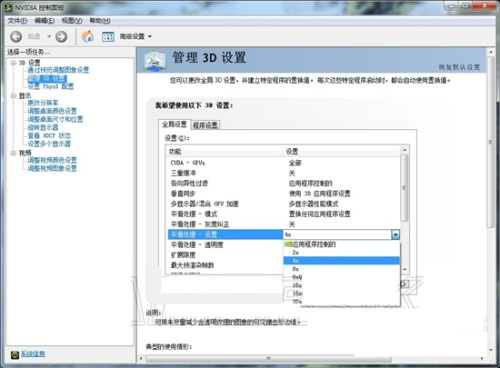Select the highlighted 平滑处理 - 设置 row
The width and height of the screenshot is (500, 368).
225,235
